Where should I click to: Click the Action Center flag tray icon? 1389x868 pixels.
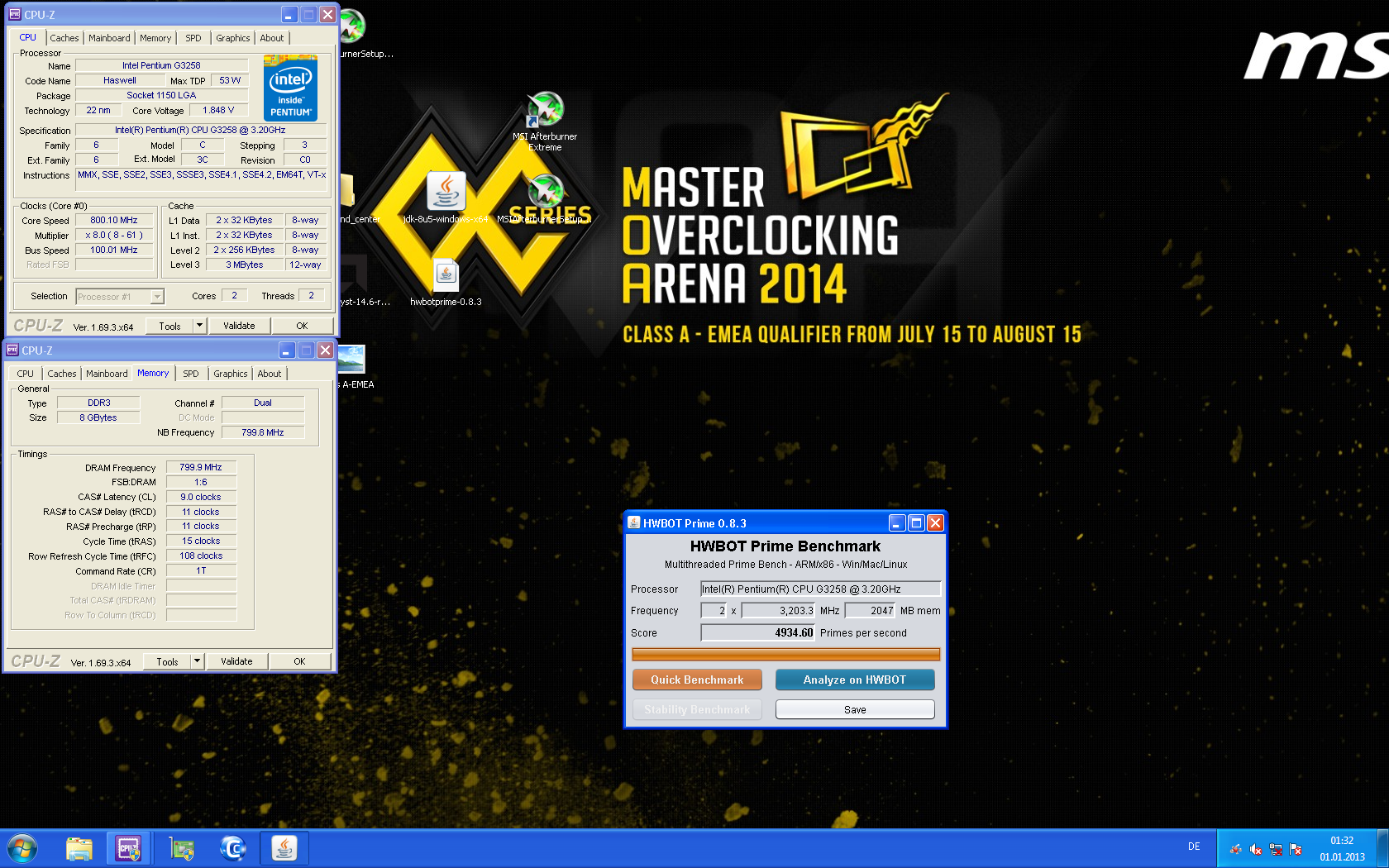point(1296,849)
